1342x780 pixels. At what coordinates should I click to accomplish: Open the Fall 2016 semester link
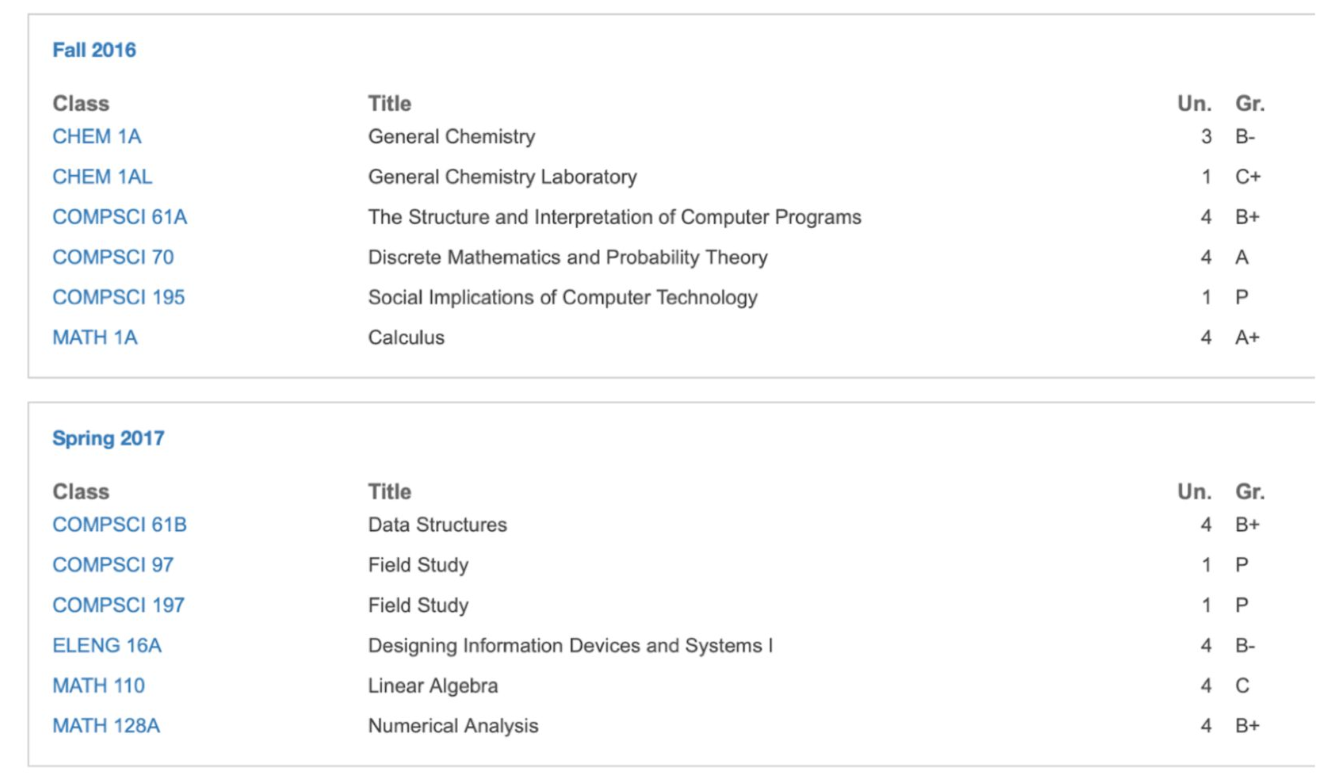[94, 50]
